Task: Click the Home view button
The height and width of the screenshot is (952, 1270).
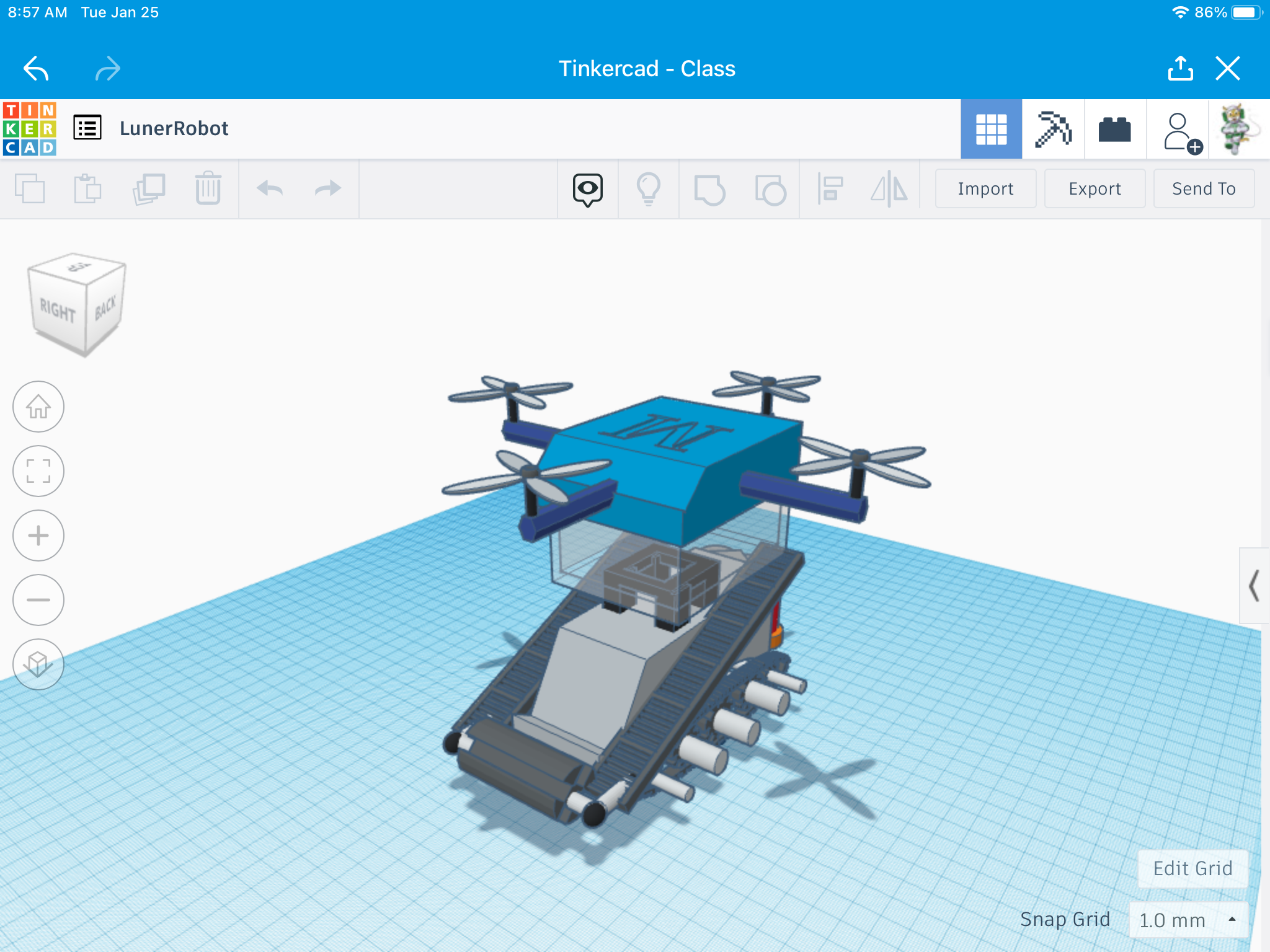Action: (38, 407)
